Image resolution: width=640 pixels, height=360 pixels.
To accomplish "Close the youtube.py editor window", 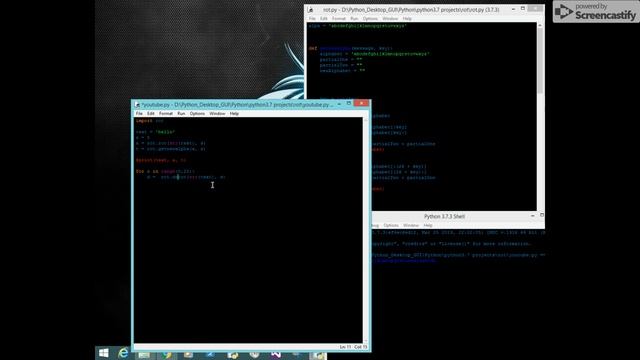I will (361, 103).
